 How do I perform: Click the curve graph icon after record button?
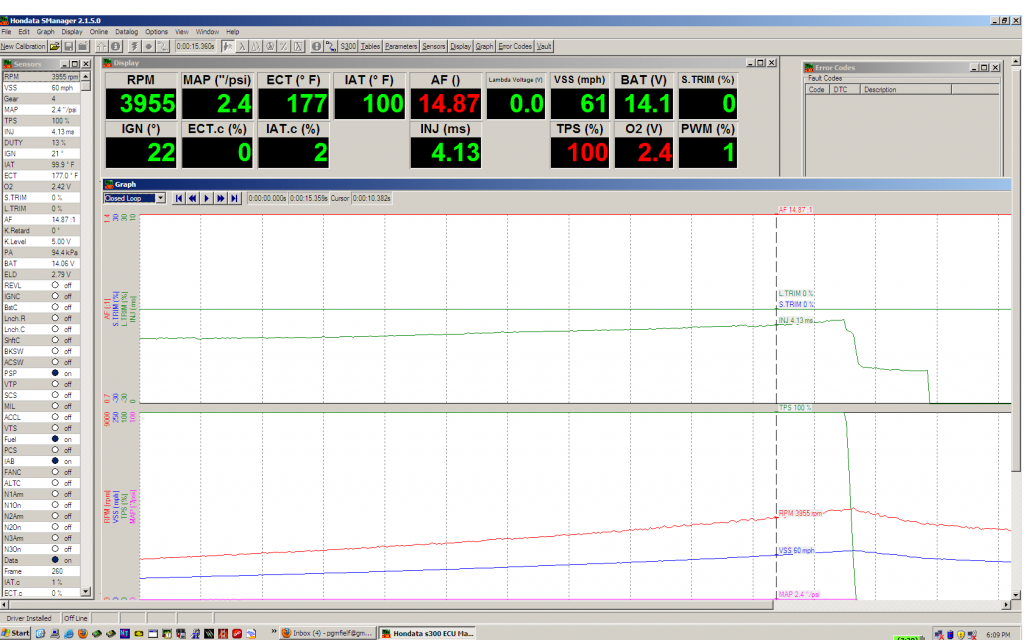click(x=163, y=46)
